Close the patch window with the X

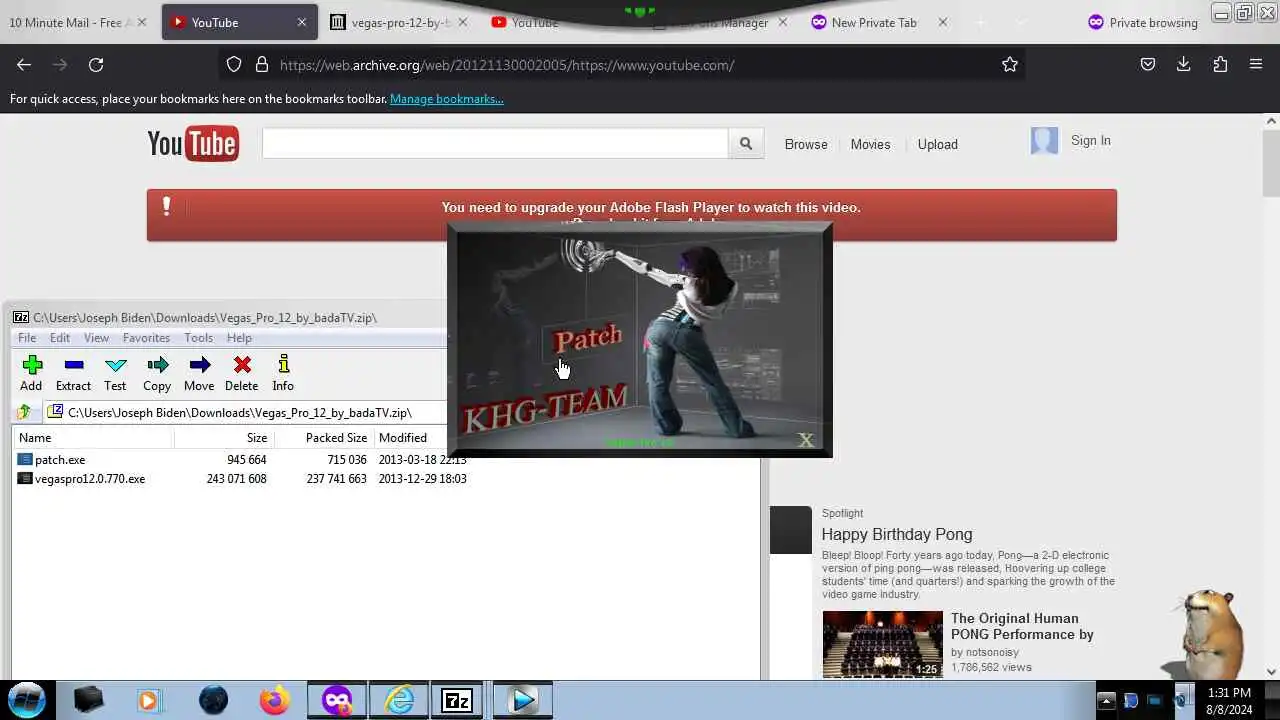(806, 440)
